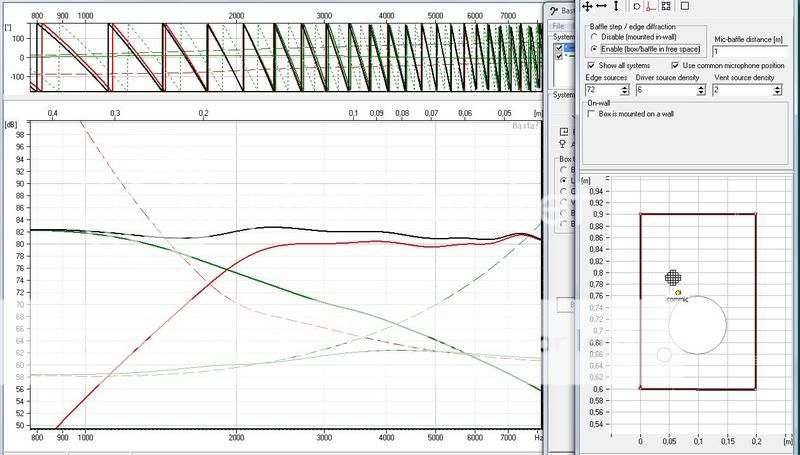The image size is (800, 455).
Task: Click the Vent source density value field
Action: click(742, 90)
